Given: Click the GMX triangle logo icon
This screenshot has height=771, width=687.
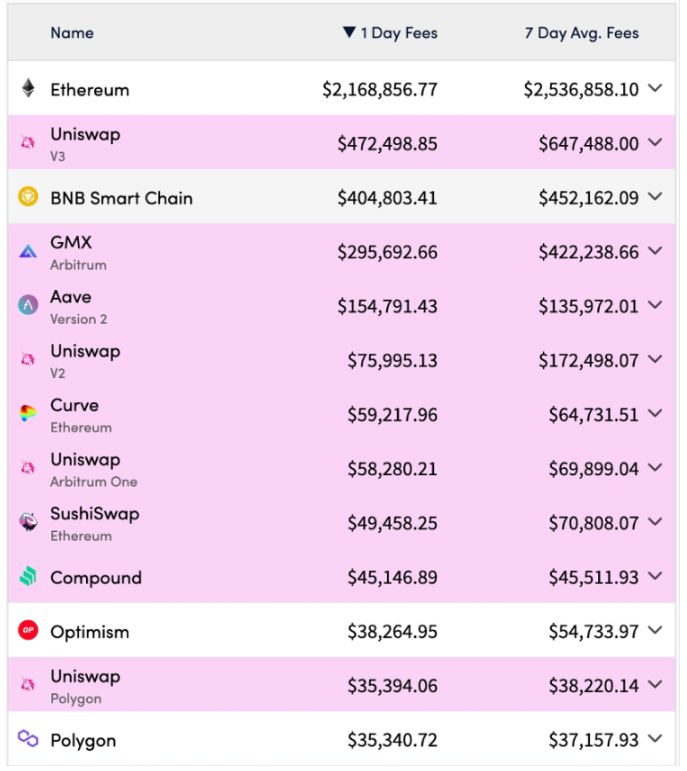Looking at the screenshot, I should 28,251.
